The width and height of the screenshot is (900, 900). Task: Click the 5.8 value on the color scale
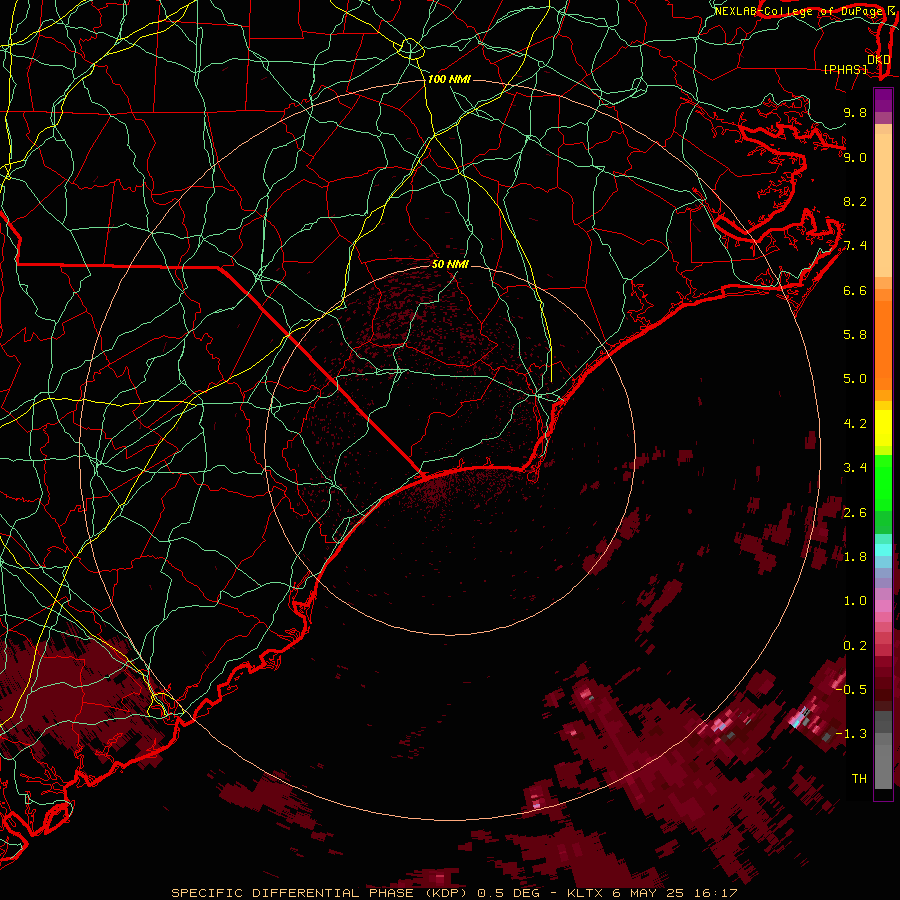(x=855, y=335)
